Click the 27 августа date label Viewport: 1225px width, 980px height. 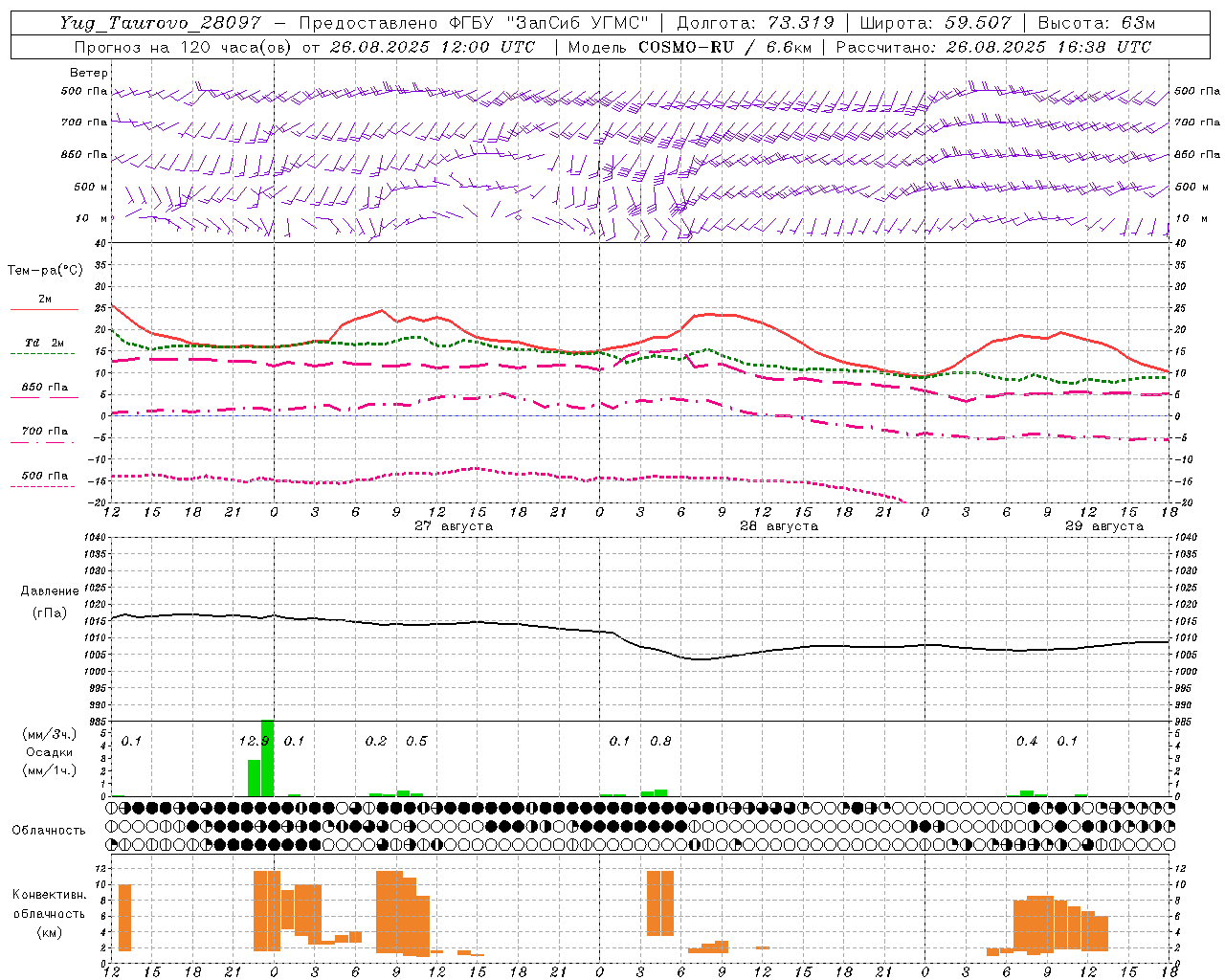(454, 526)
